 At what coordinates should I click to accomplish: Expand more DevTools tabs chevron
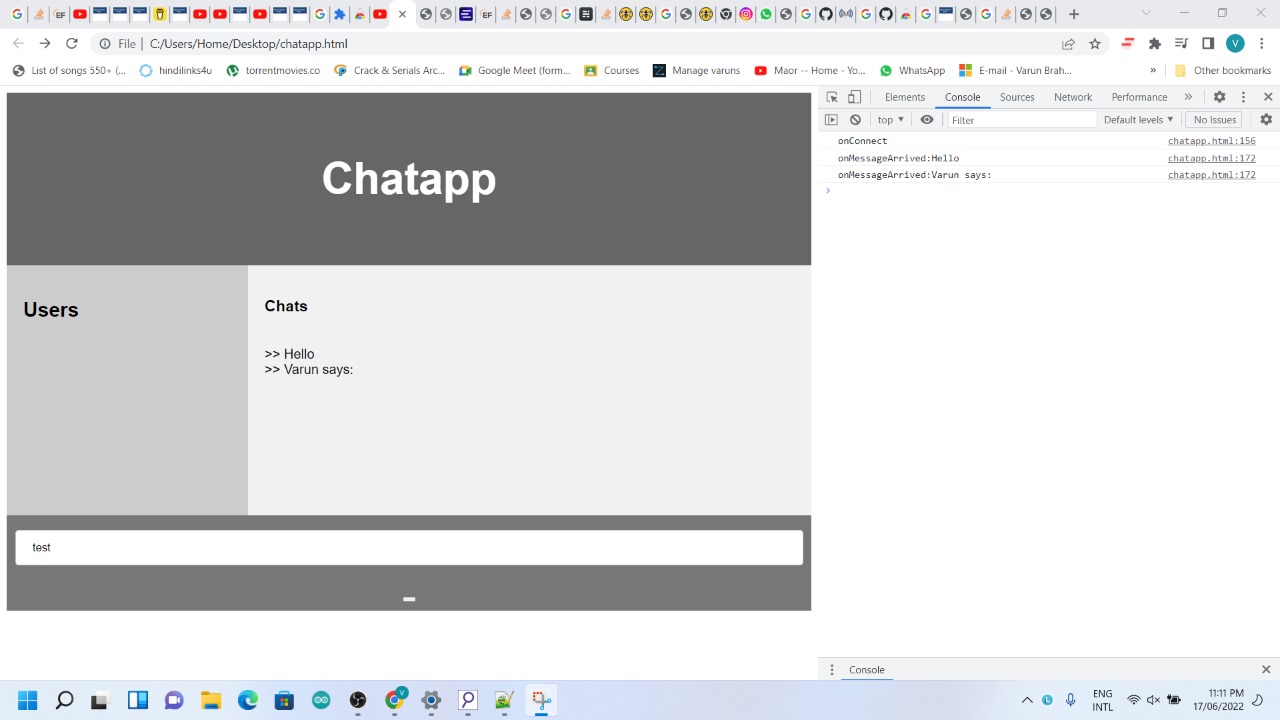1188,97
